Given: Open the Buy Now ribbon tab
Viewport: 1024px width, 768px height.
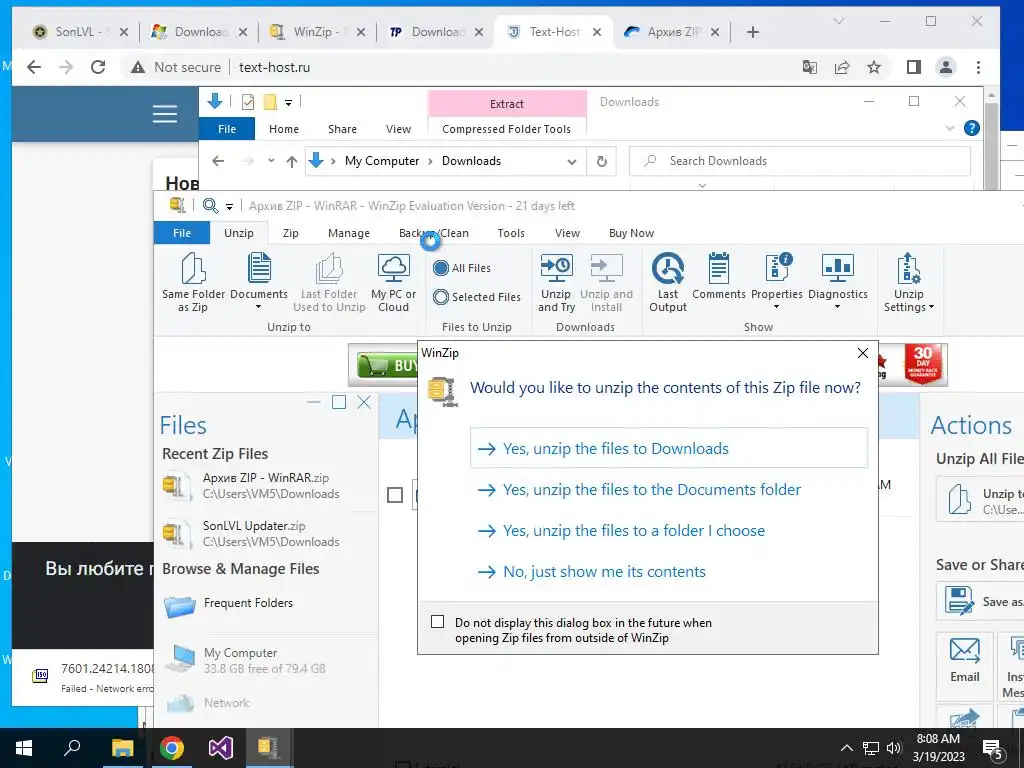Looking at the screenshot, I should coord(631,233).
